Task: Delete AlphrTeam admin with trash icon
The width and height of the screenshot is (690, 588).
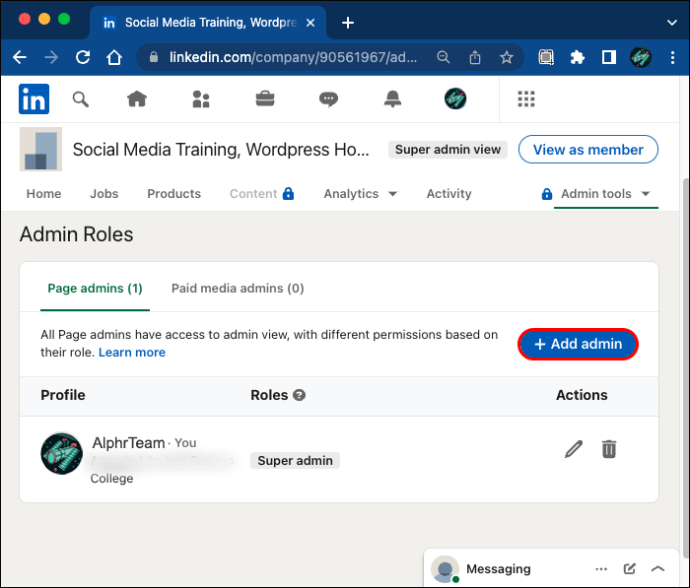Action: tap(609, 449)
